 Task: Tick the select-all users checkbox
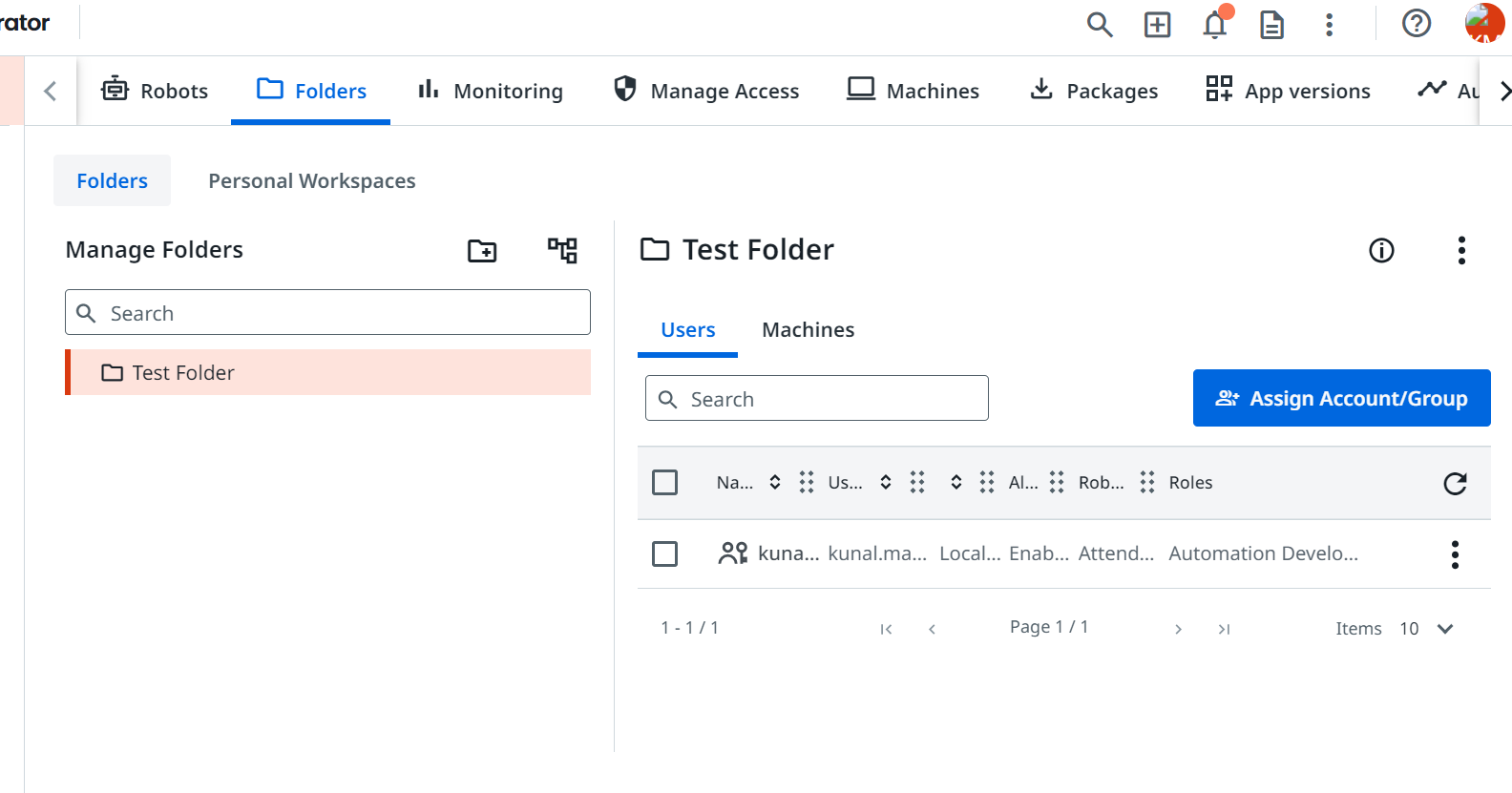point(664,483)
